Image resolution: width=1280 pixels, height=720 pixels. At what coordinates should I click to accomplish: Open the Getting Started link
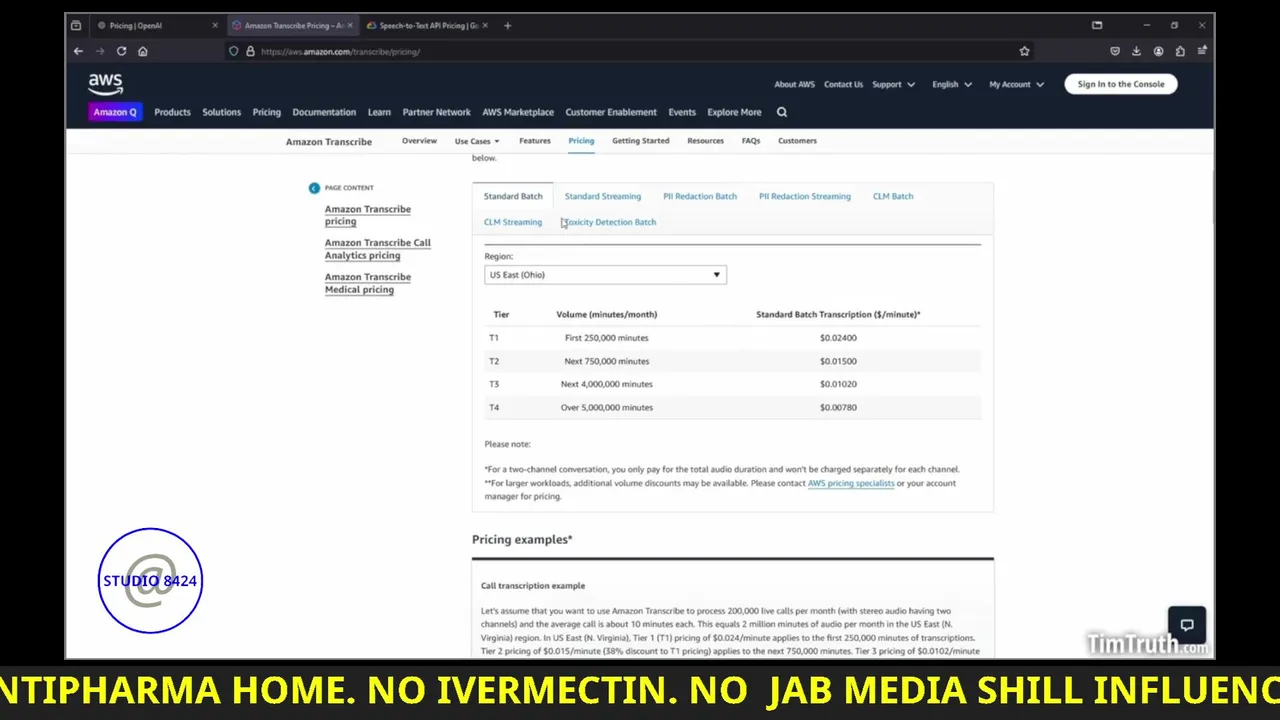(x=641, y=141)
